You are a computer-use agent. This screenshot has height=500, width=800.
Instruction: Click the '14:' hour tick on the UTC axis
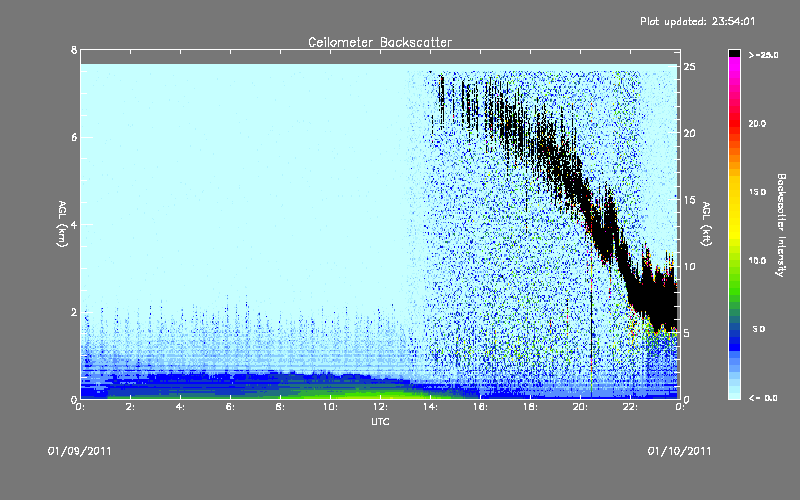tap(431, 407)
